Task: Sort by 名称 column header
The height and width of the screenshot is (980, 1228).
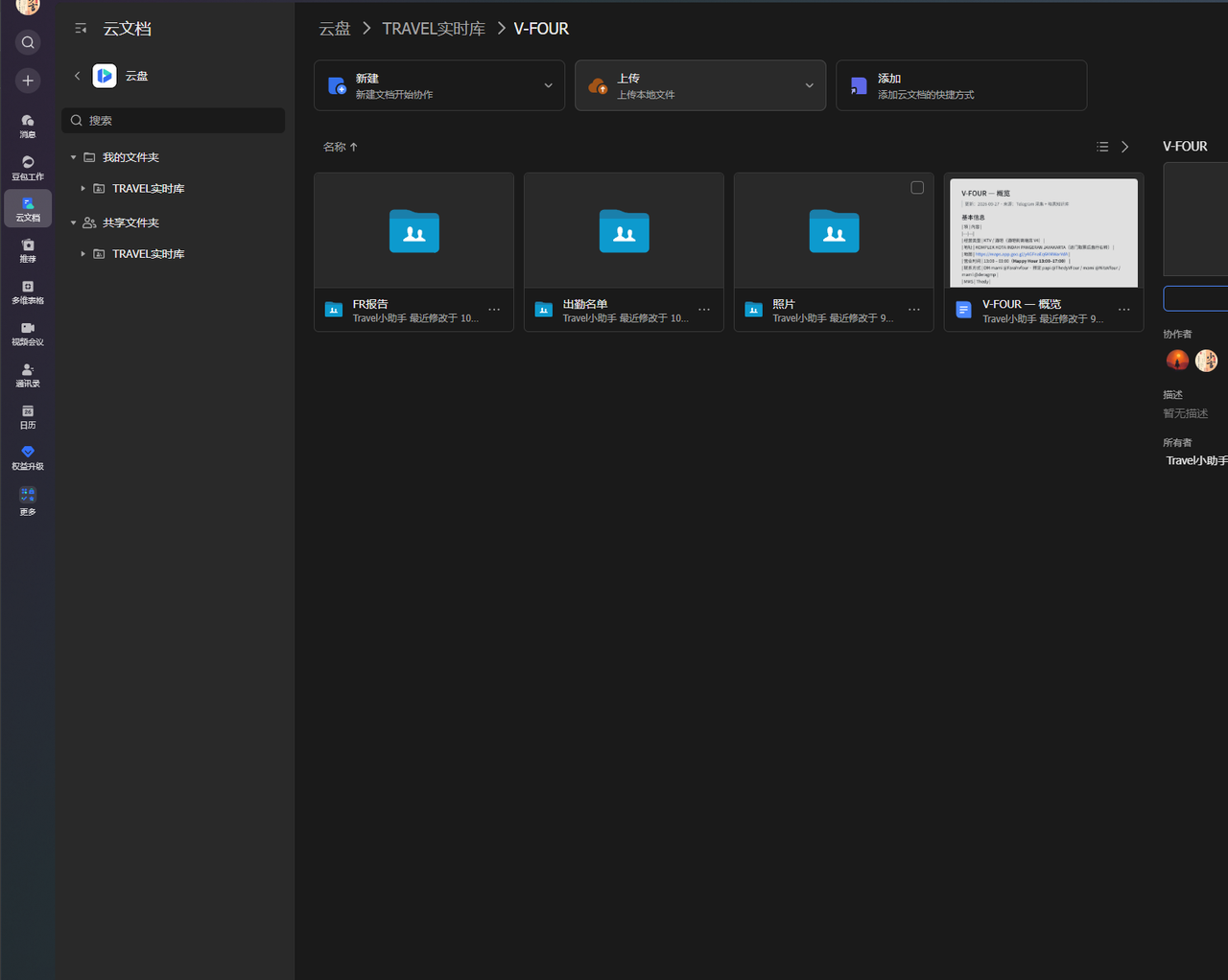Action: click(x=341, y=147)
